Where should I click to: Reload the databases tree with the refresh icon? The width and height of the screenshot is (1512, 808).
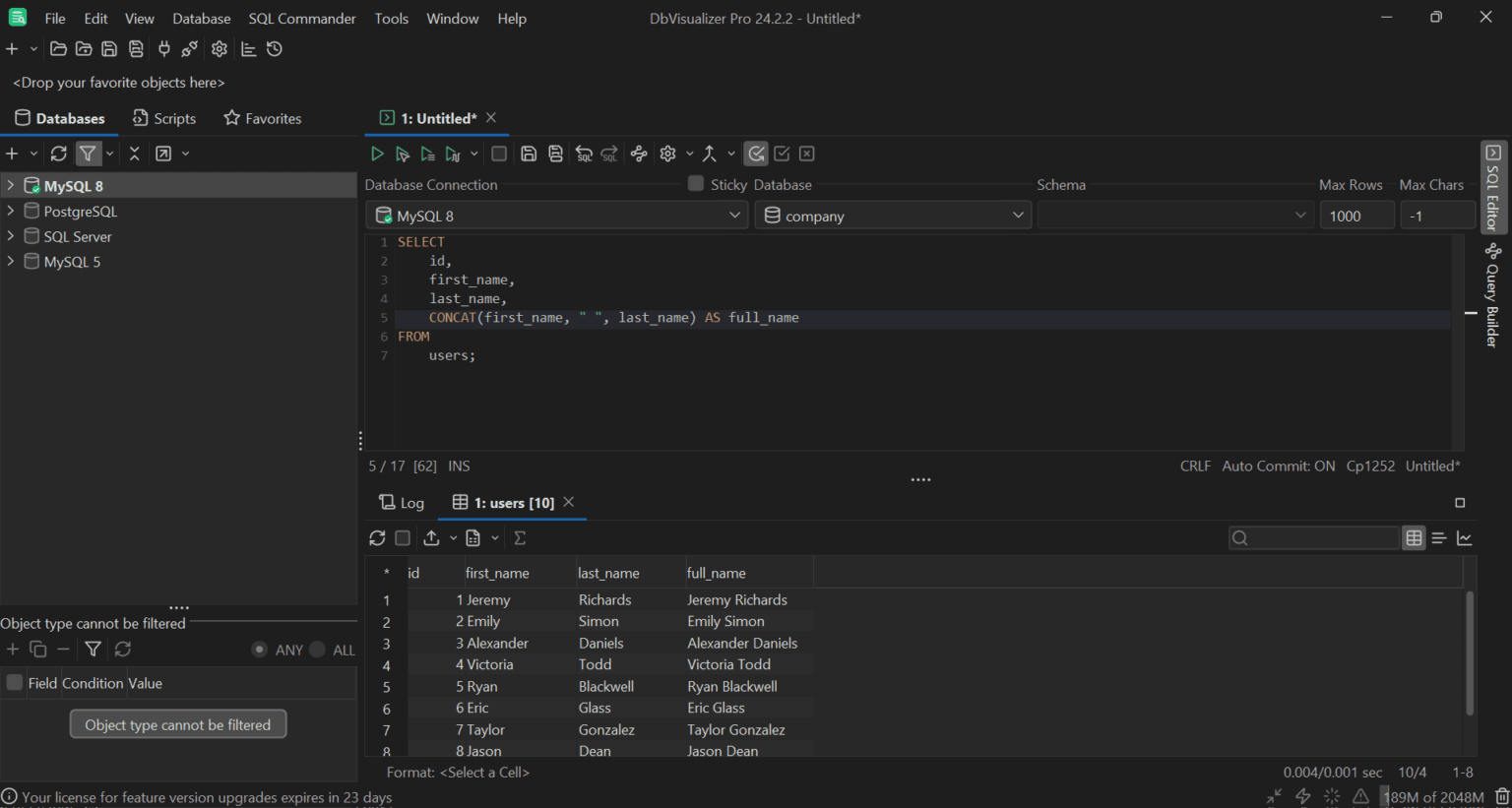coord(59,154)
